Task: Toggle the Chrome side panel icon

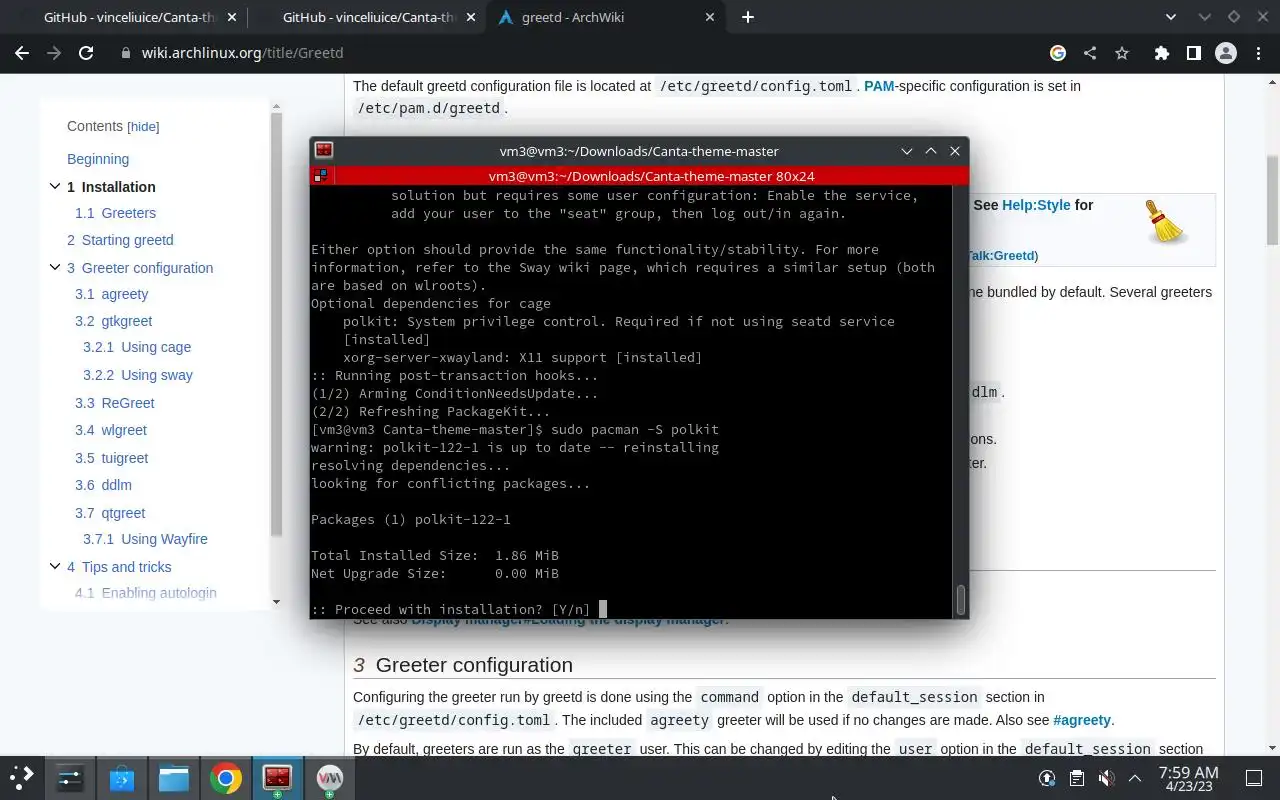Action: [1193, 53]
